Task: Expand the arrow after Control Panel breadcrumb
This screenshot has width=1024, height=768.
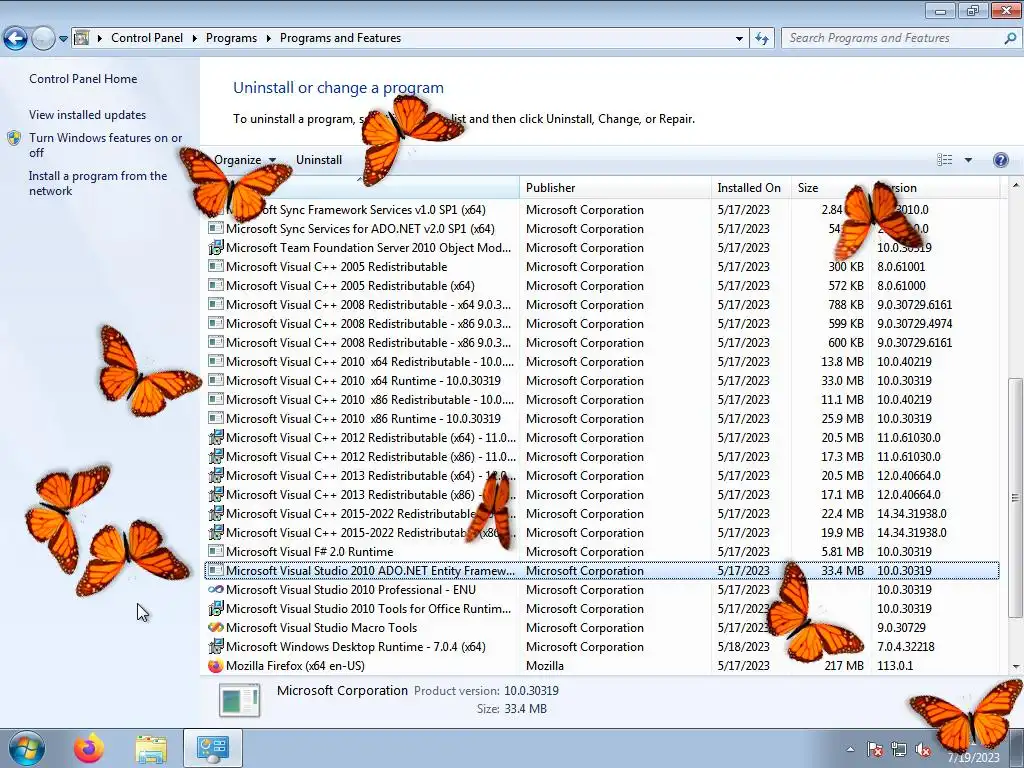Action: click(195, 38)
